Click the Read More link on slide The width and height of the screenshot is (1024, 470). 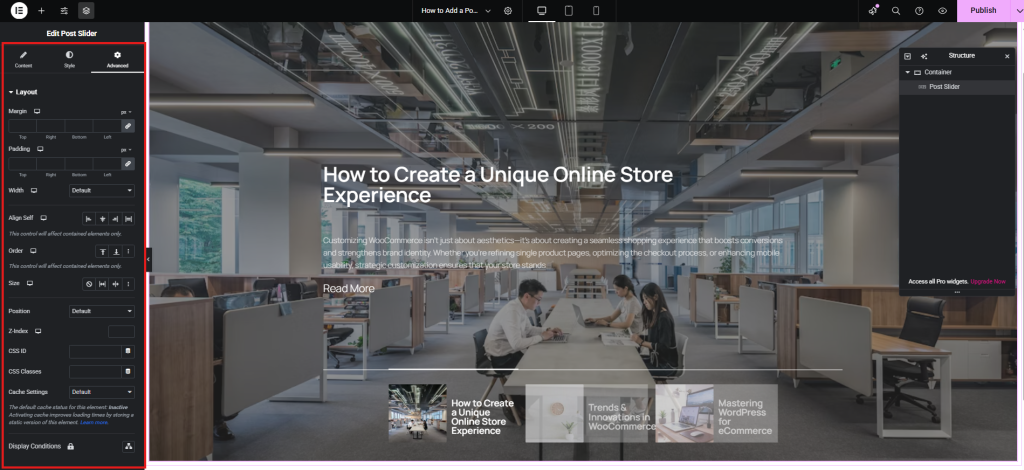click(x=348, y=289)
